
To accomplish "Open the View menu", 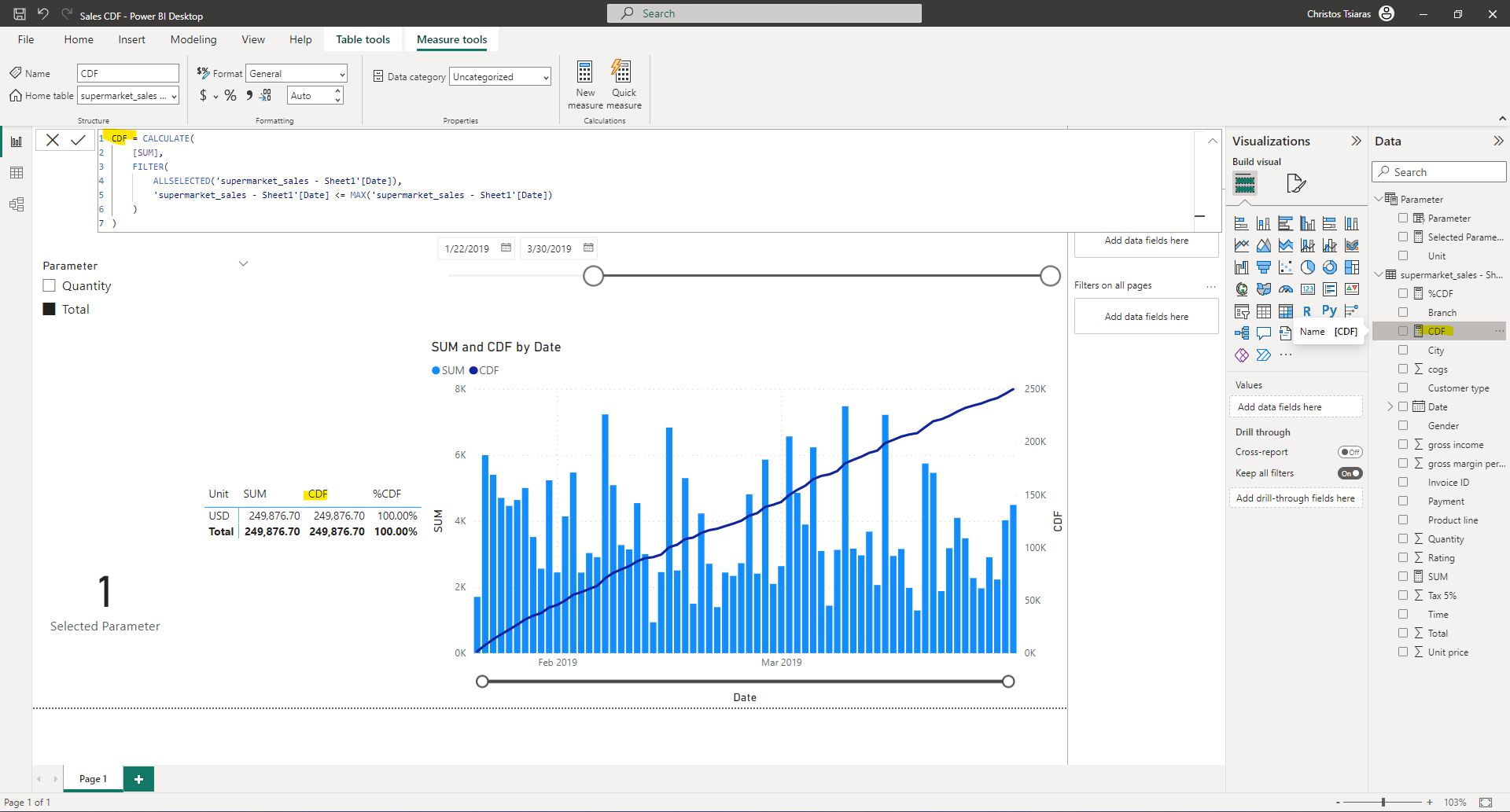I will [x=252, y=39].
